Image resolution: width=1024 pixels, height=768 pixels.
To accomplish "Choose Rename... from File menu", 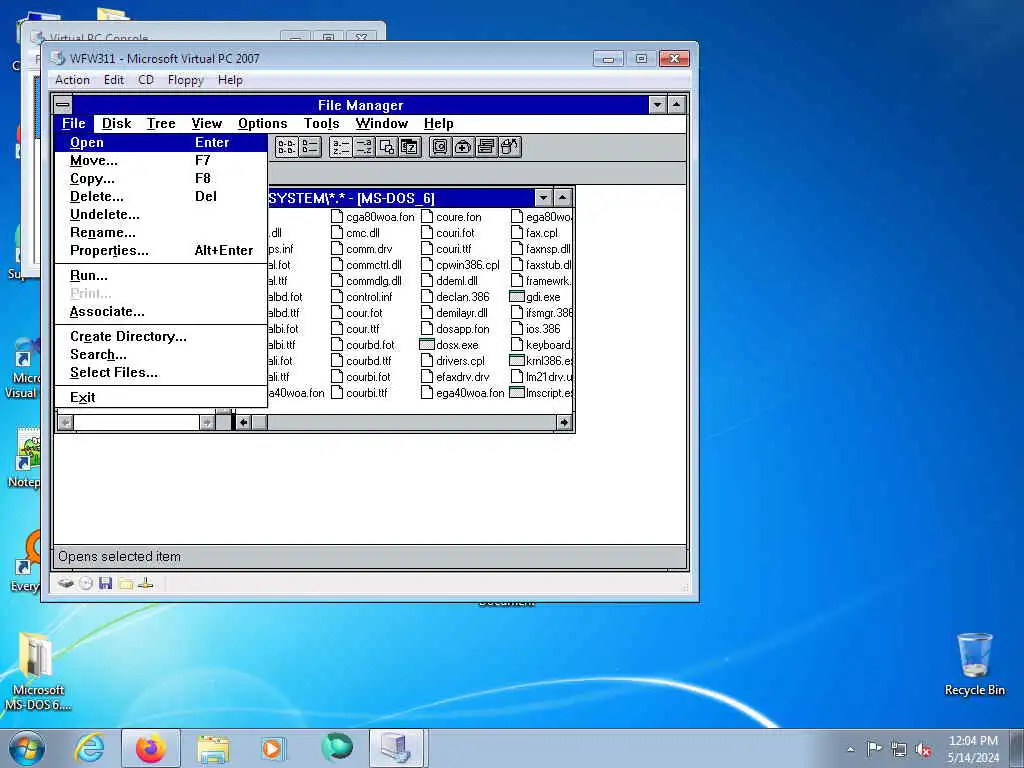I will (x=161, y=232).
